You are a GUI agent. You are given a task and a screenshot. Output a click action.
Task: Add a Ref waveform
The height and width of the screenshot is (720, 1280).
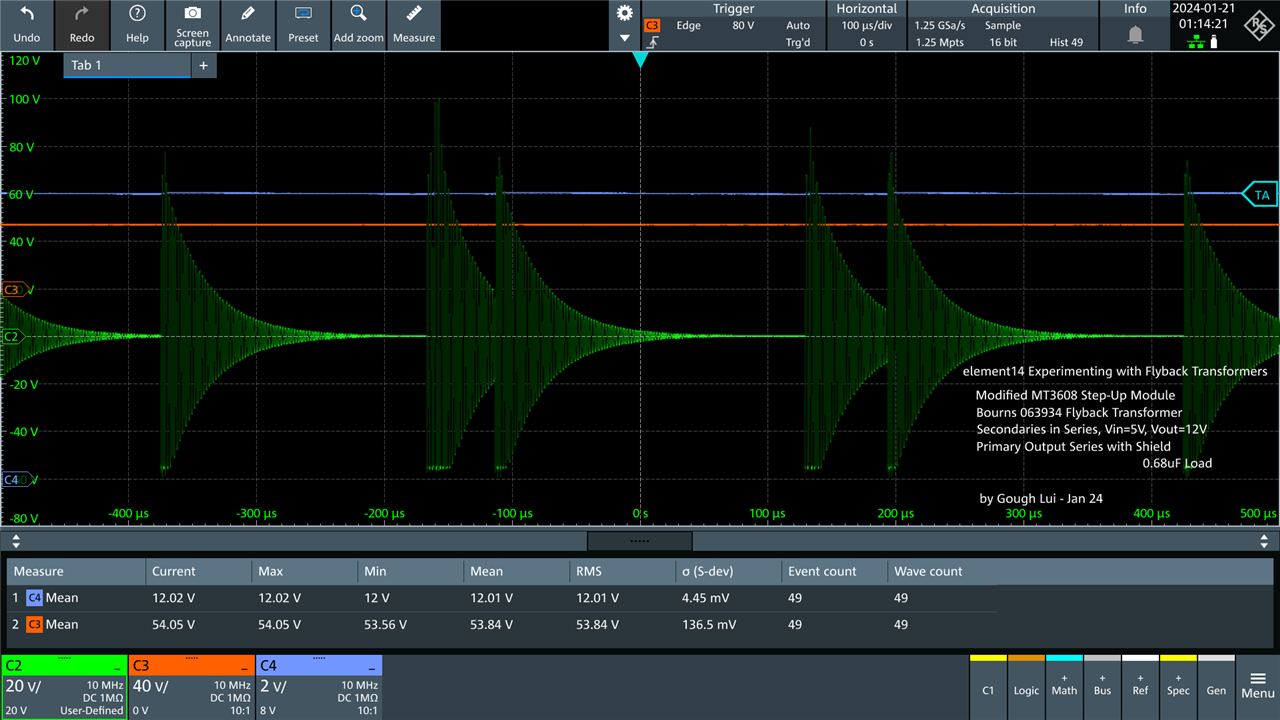1140,687
